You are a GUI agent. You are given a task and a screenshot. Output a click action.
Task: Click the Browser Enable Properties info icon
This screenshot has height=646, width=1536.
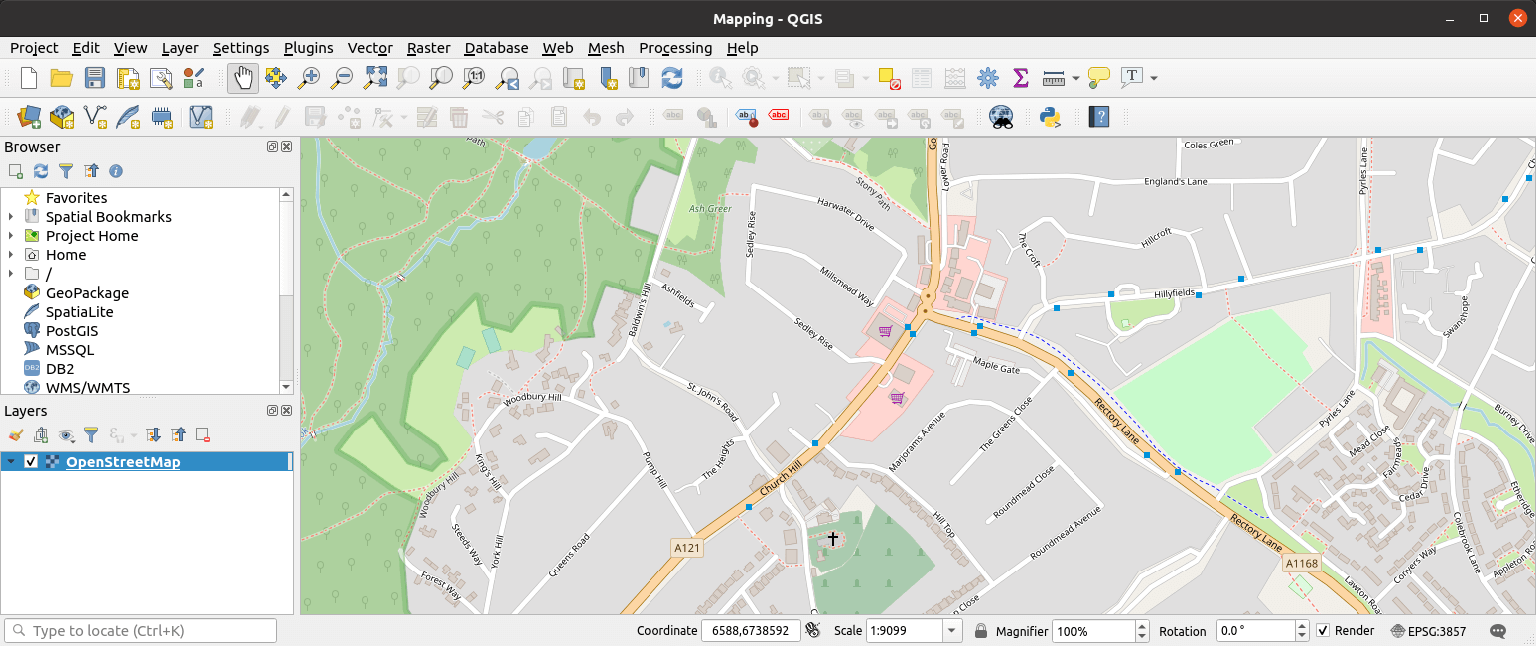tap(116, 171)
